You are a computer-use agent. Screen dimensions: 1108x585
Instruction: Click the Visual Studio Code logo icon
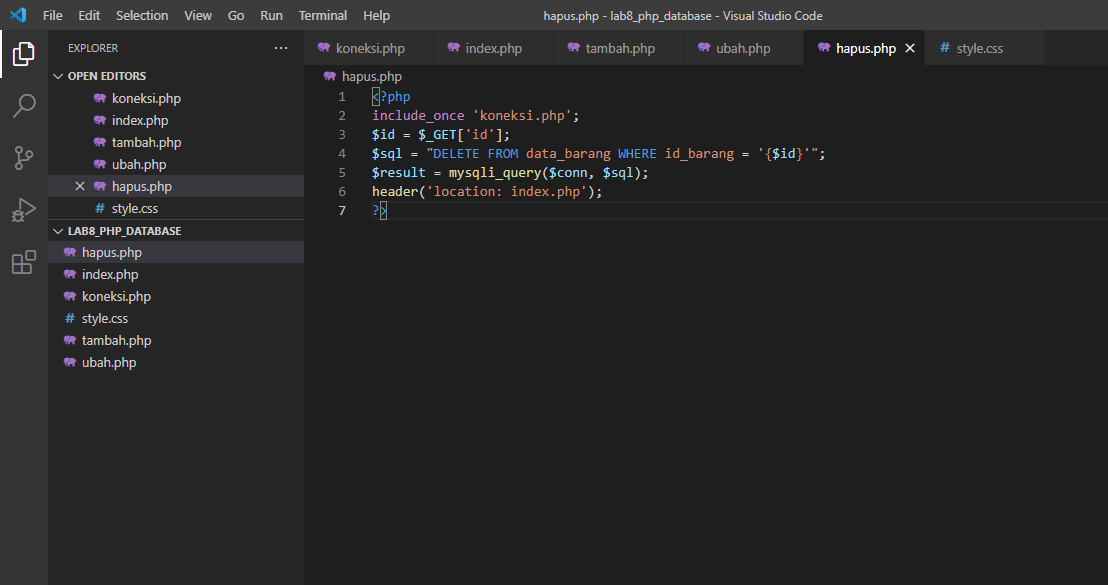(15, 15)
